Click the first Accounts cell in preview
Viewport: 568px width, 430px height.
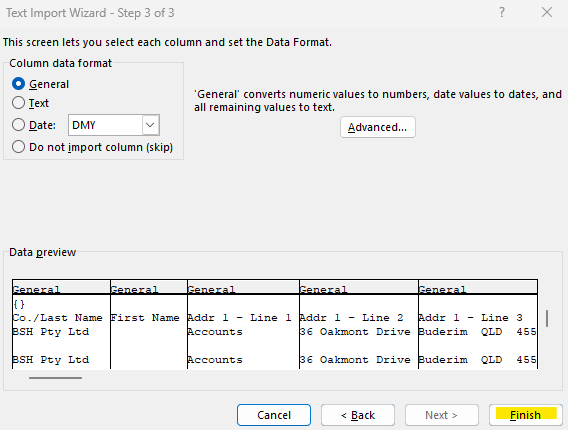pyautogui.click(x=215, y=332)
